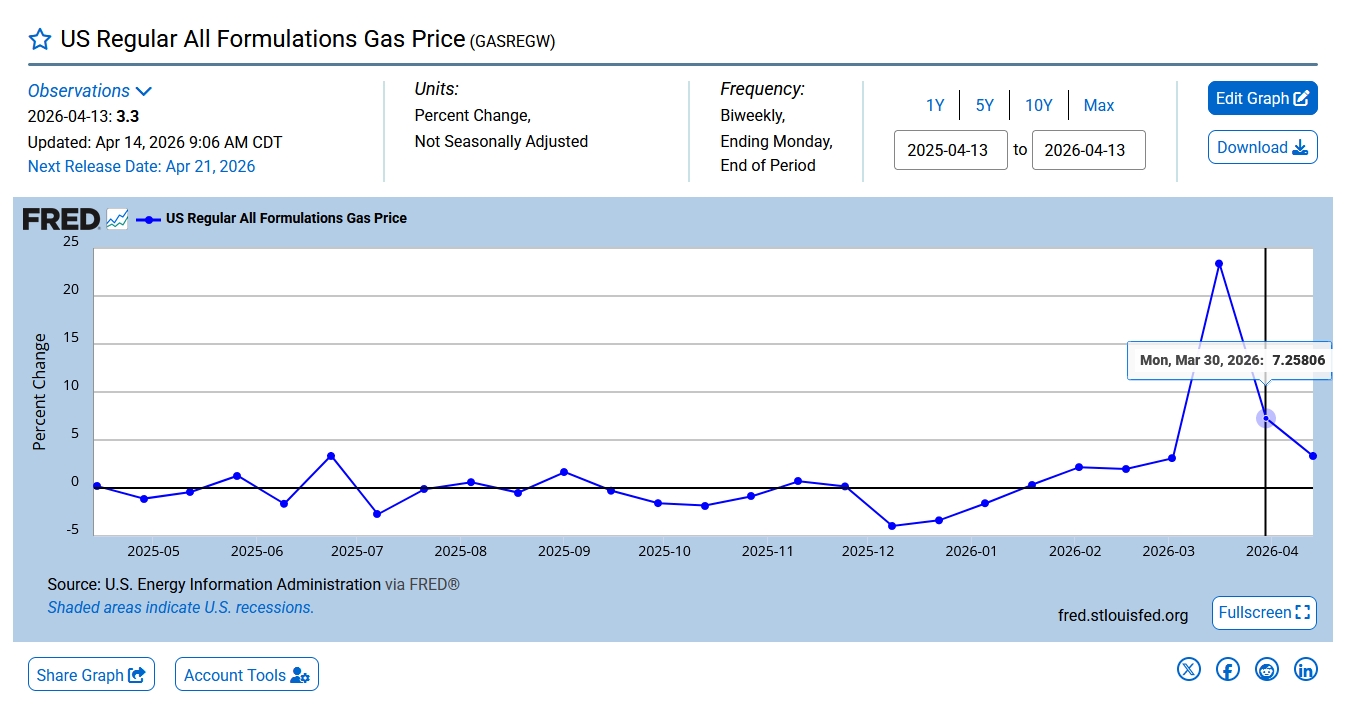Open the Next Release Date link
Screen dimensions: 1360x706
point(141,166)
